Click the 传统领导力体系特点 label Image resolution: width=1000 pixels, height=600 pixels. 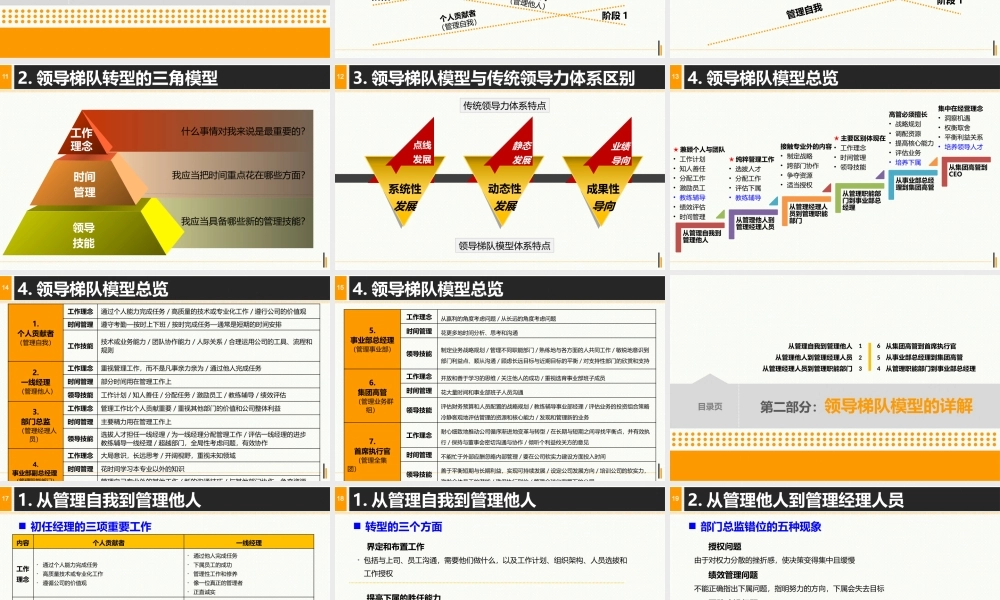click(504, 106)
